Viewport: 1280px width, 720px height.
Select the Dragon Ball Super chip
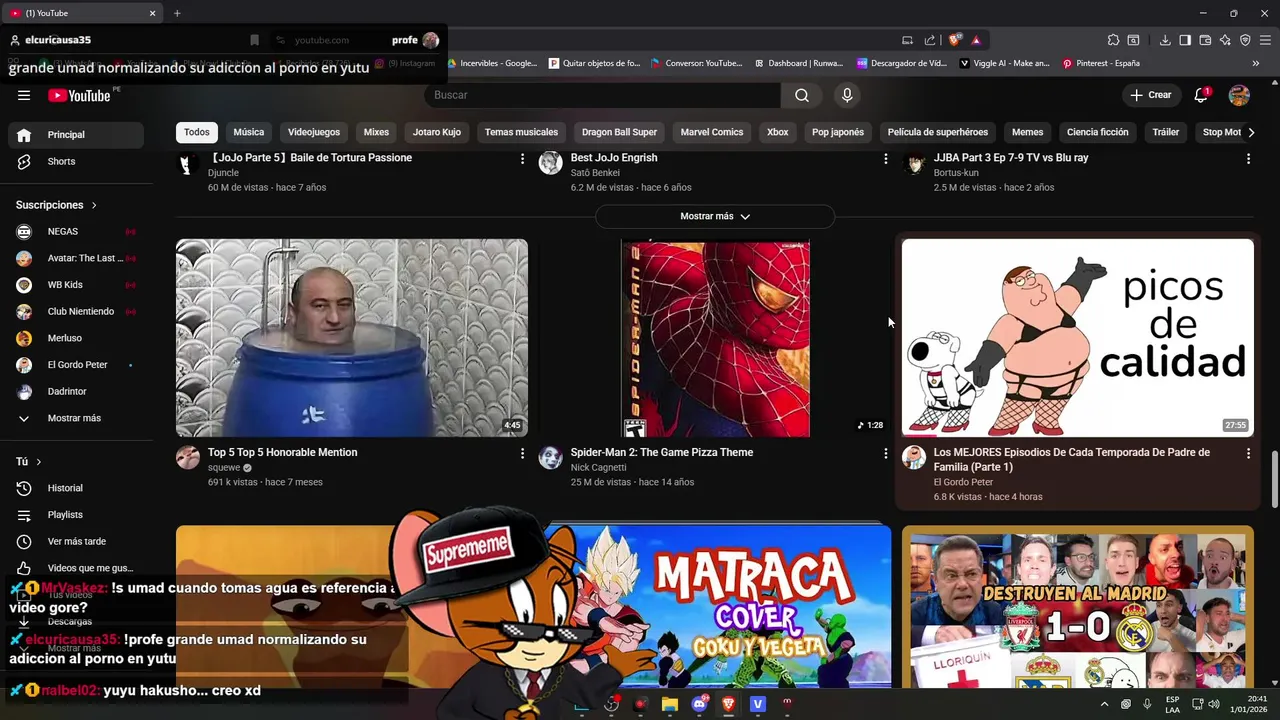(x=619, y=132)
